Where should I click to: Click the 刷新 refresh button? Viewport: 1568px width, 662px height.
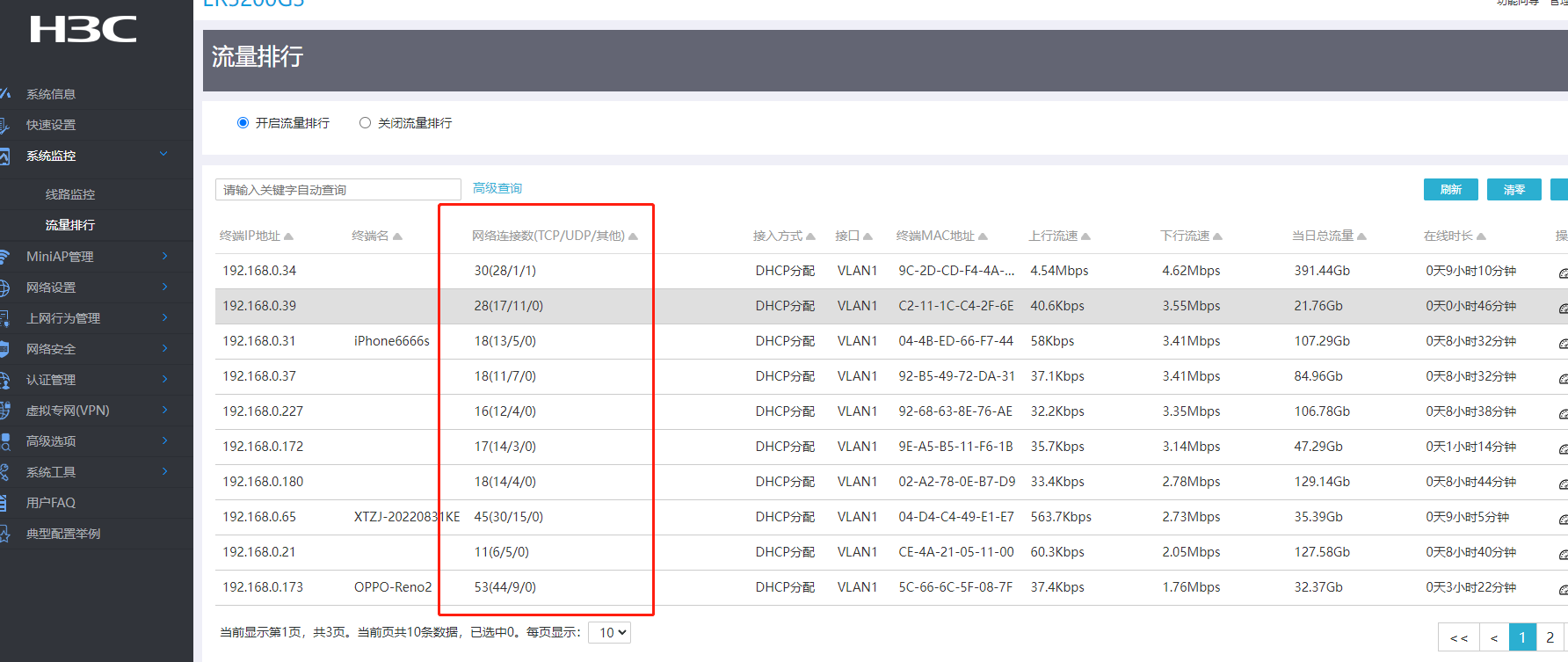click(x=1451, y=190)
